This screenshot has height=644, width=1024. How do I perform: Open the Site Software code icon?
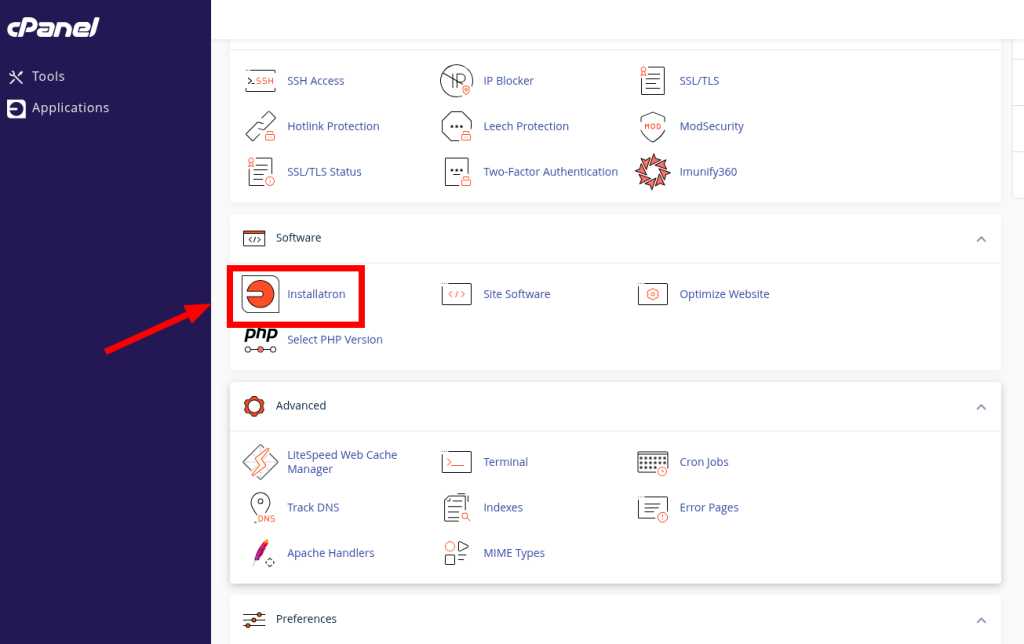point(456,295)
